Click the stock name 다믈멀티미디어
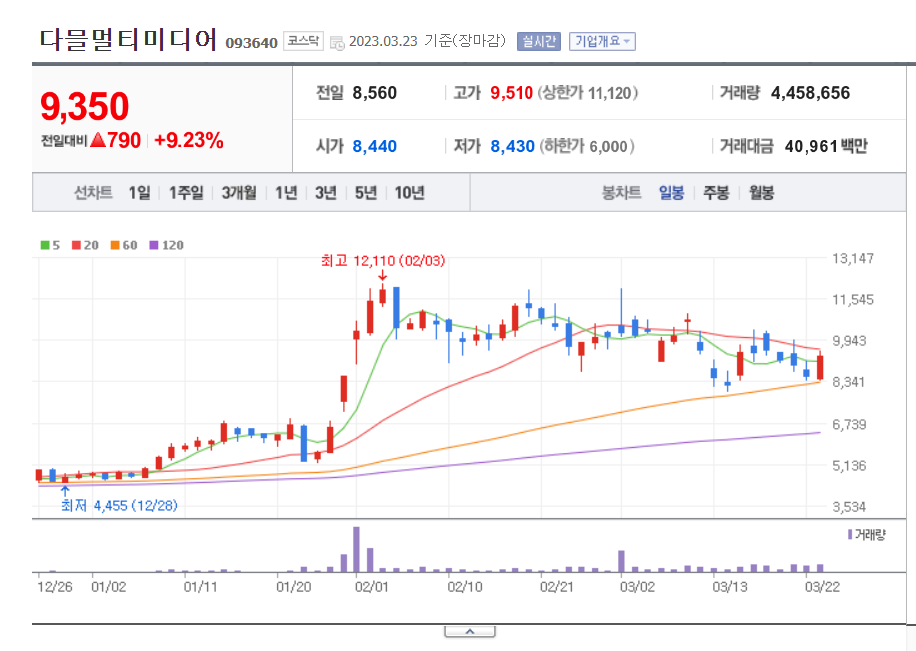This screenshot has width=916, height=651. coord(128,39)
